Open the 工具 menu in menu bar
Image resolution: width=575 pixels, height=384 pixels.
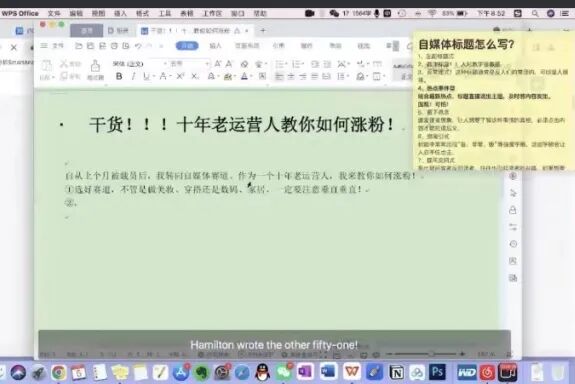click(165, 14)
